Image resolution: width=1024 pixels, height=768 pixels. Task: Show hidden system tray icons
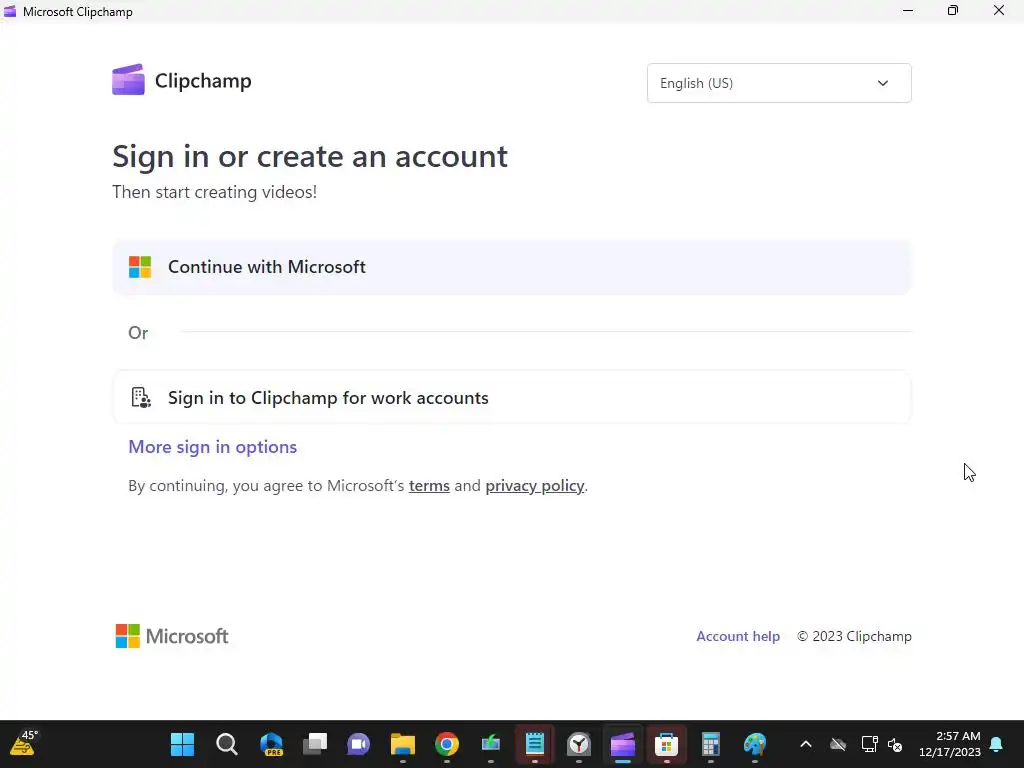pos(806,744)
